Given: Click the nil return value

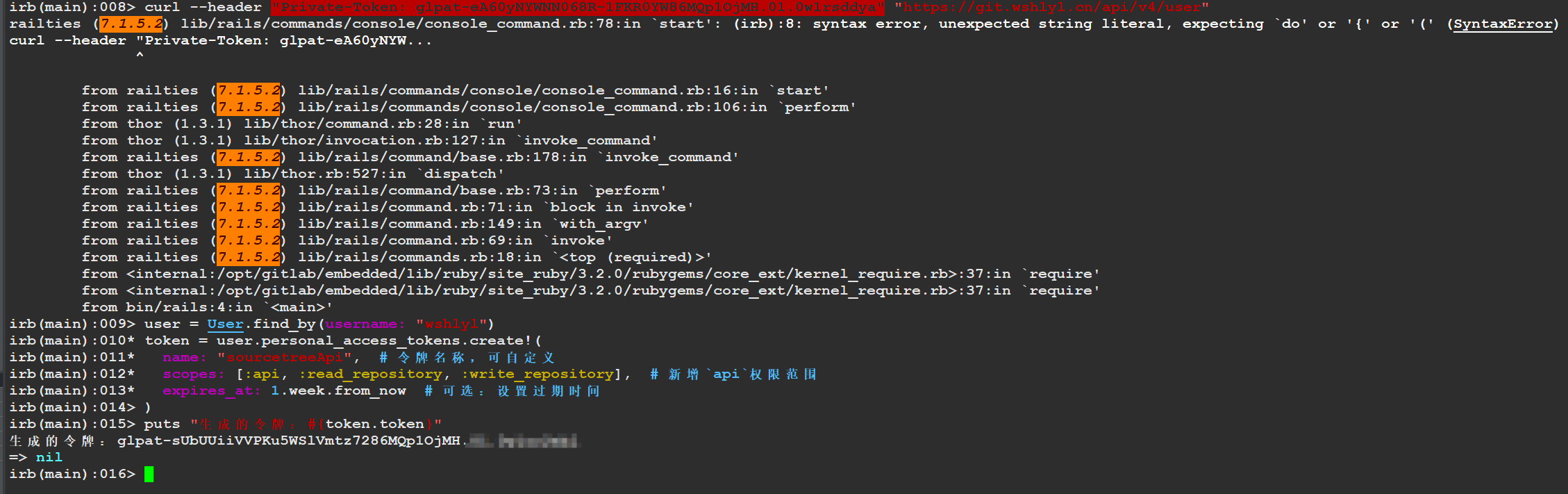Looking at the screenshot, I should tap(49, 457).
